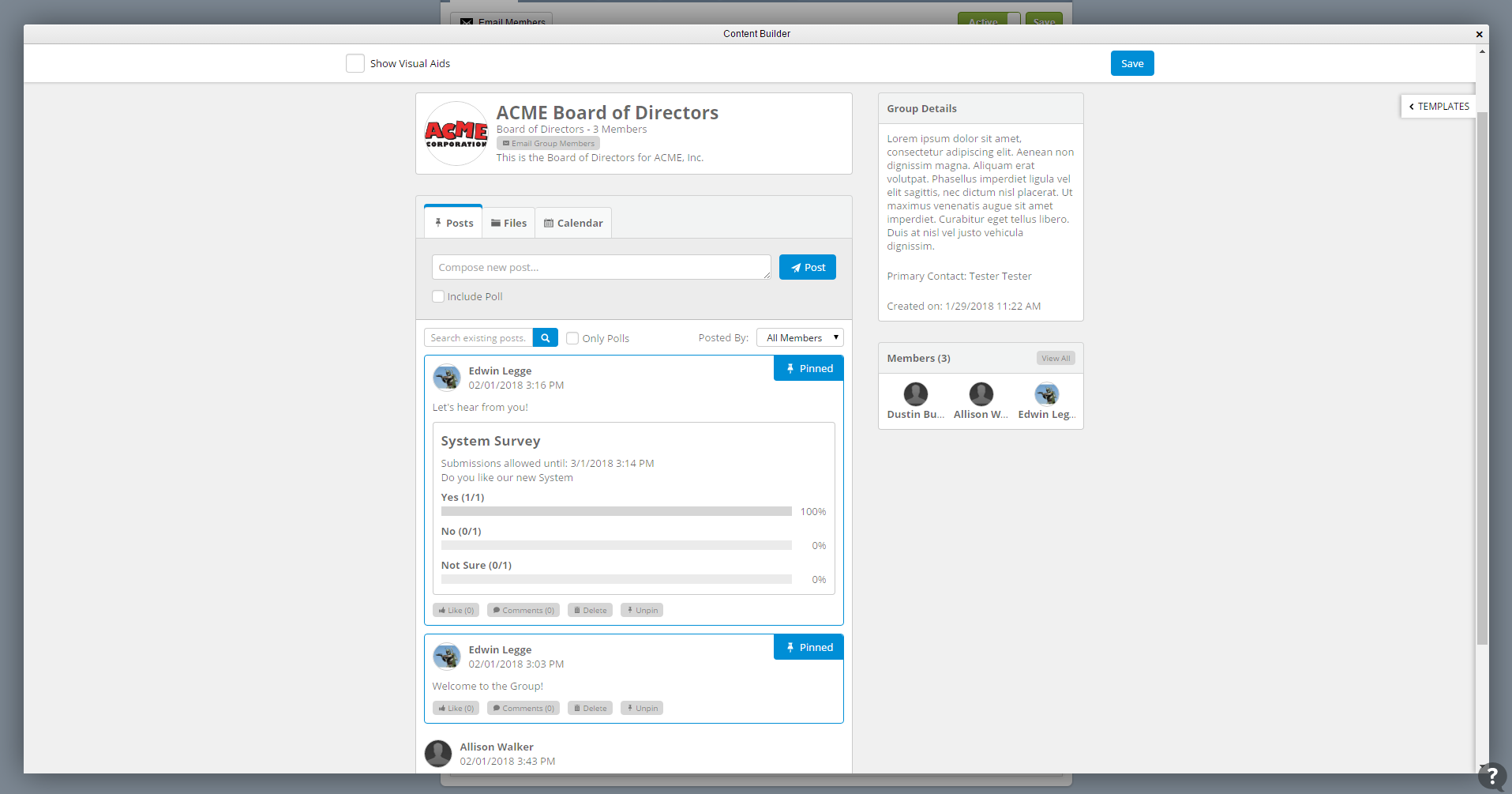Open the help question mark icon
This screenshot has height=794, width=1512.
(1491, 777)
